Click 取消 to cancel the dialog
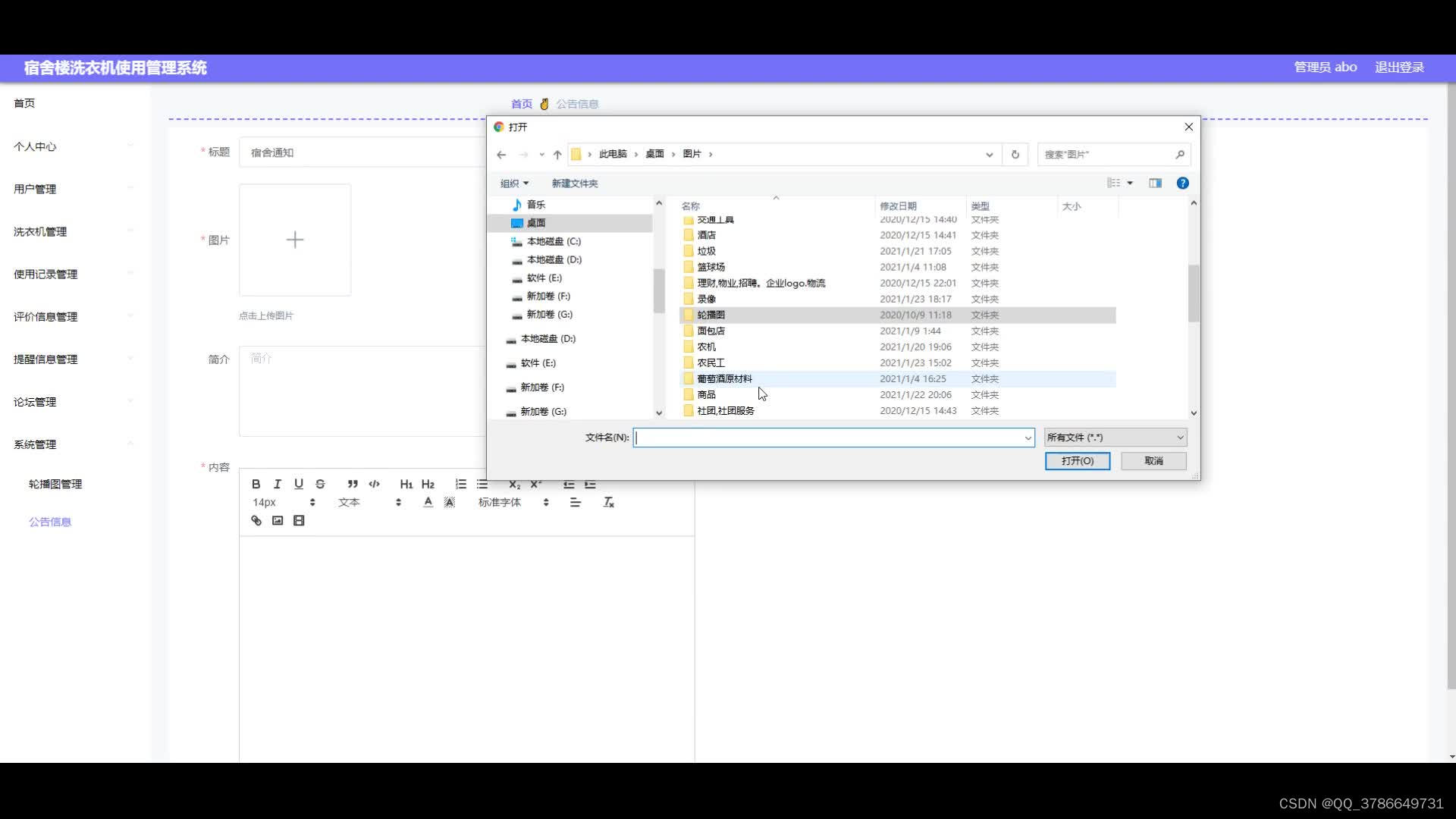1456x819 pixels. click(x=1153, y=461)
